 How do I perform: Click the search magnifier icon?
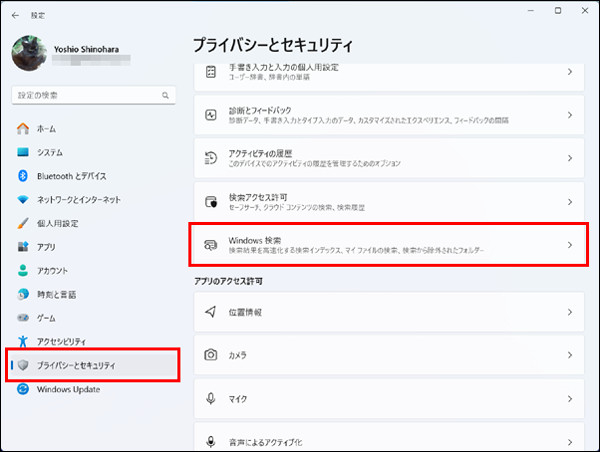coord(165,95)
